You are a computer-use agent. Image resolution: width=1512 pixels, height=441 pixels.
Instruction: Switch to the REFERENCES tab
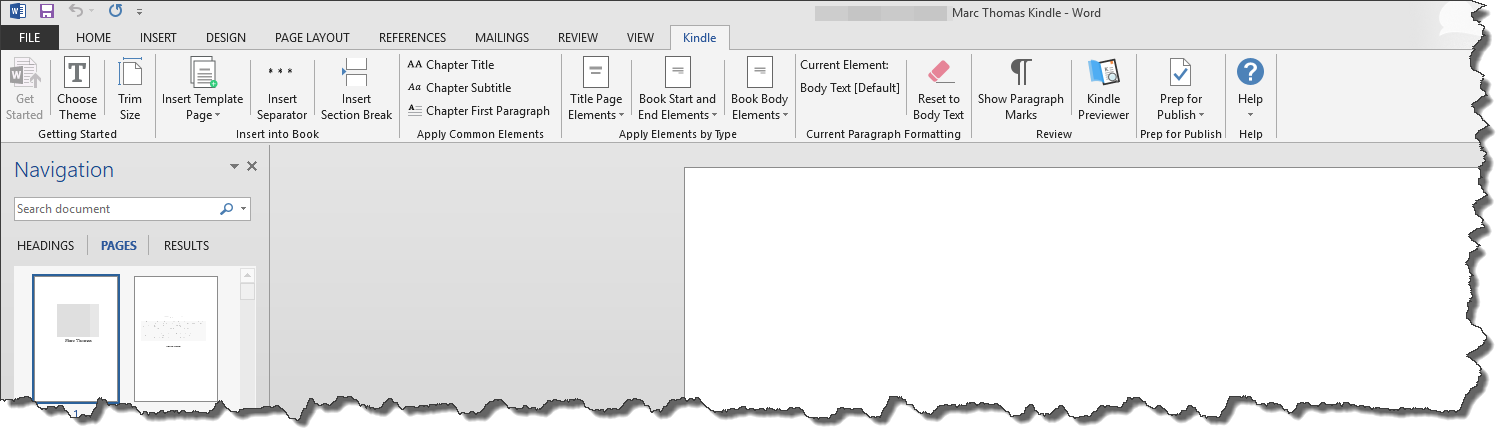click(x=412, y=38)
